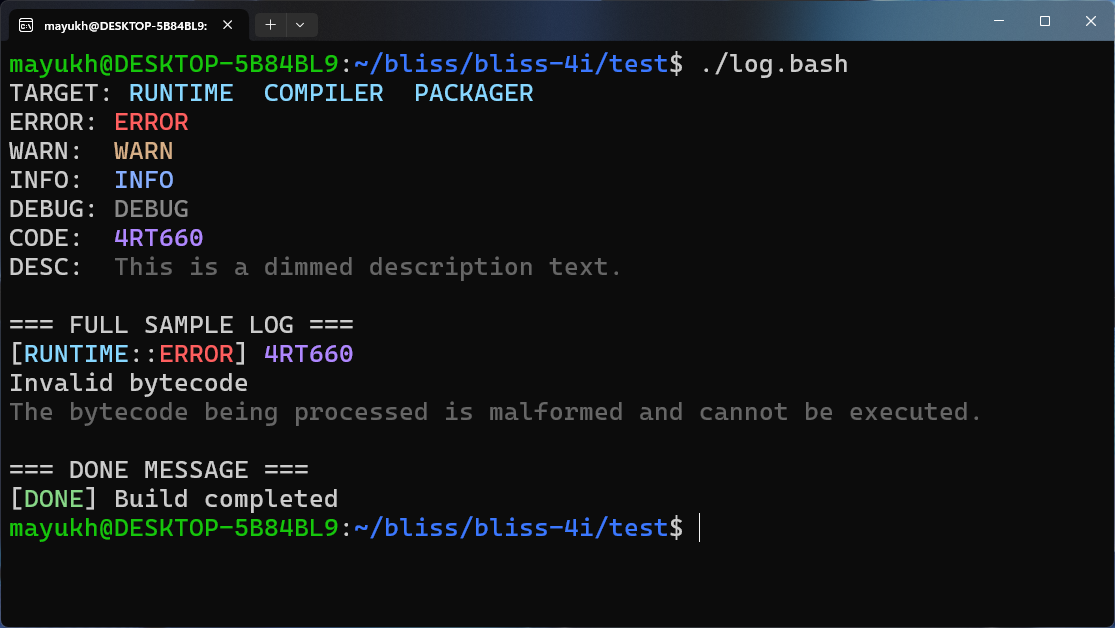The height and width of the screenshot is (628, 1115).
Task: Select the blue INFO keyword
Action: [x=143, y=179]
